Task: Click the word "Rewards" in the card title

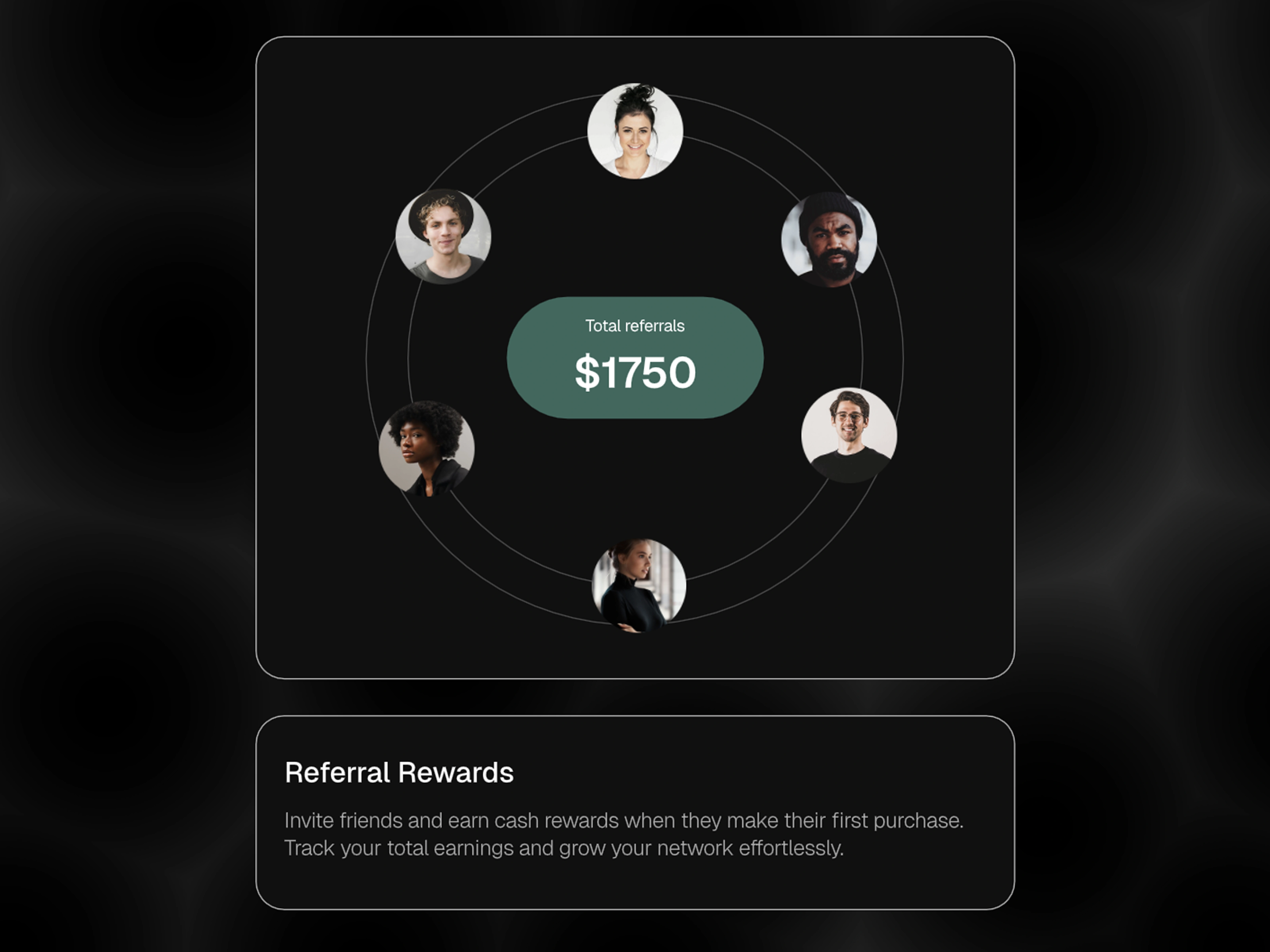Action: point(456,772)
